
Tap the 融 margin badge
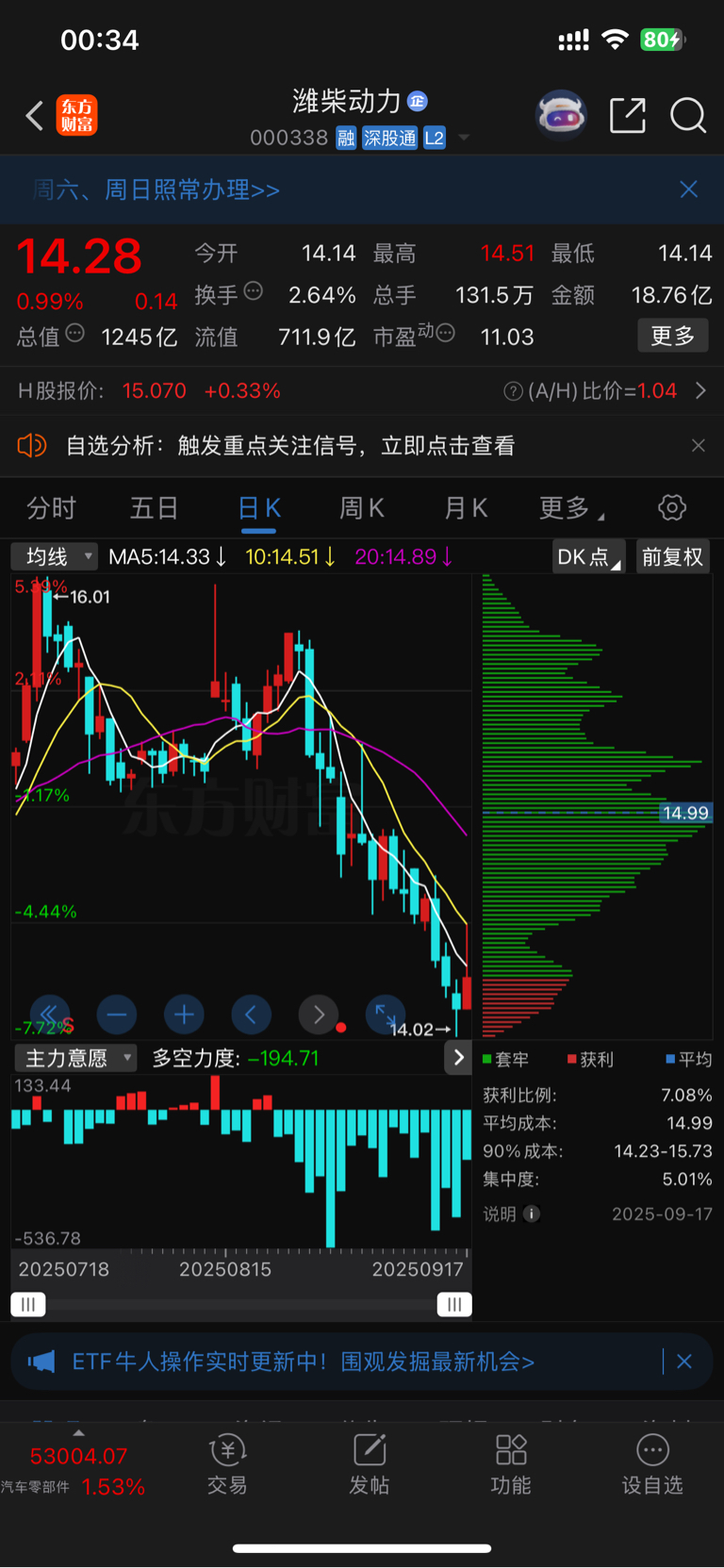tap(346, 138)
